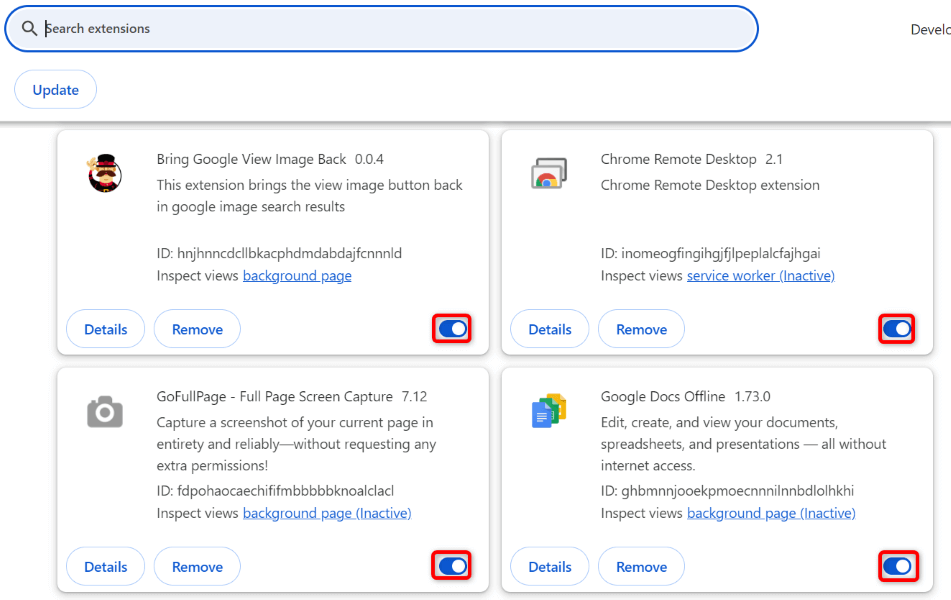Remove the Chrome Remote Desktop extension
The width and height of the screenshot is (951, 600).
641,328
